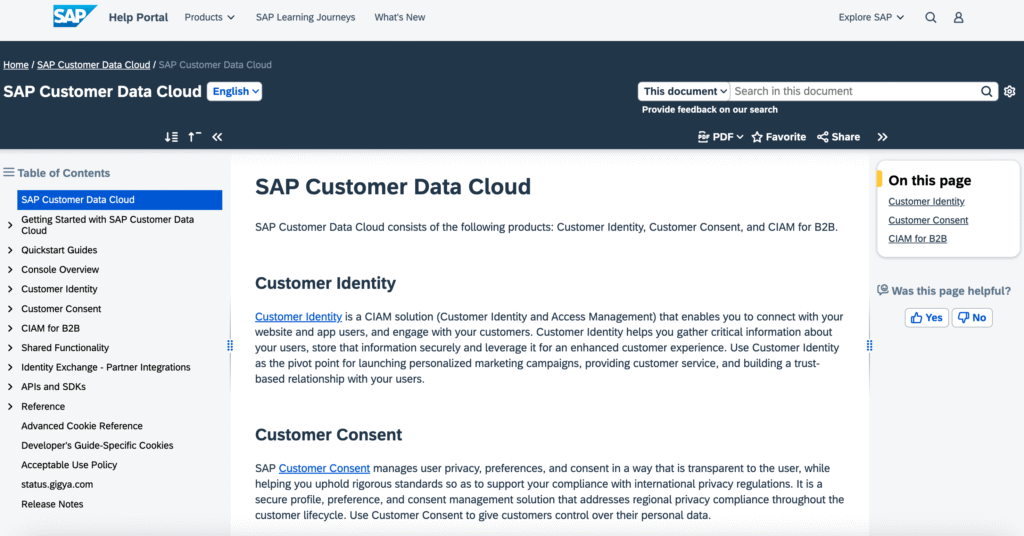1024x536 pixels.
Task: Open 'This document' search scope dropdown
Action: pyautogui.click(x=684, y=91)
